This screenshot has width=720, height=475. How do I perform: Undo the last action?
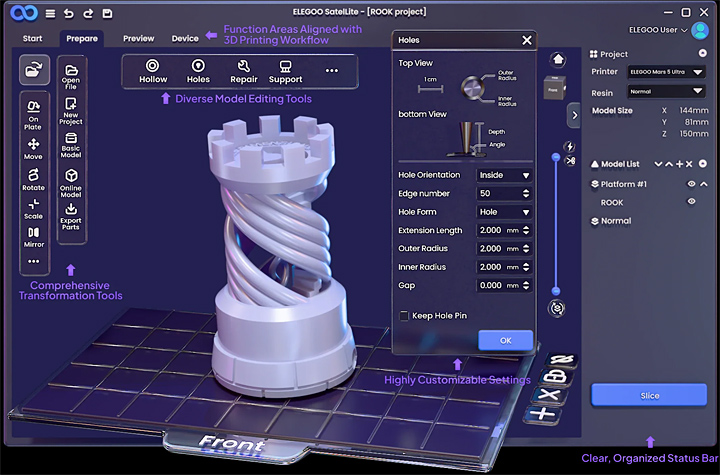click(69, 13)
